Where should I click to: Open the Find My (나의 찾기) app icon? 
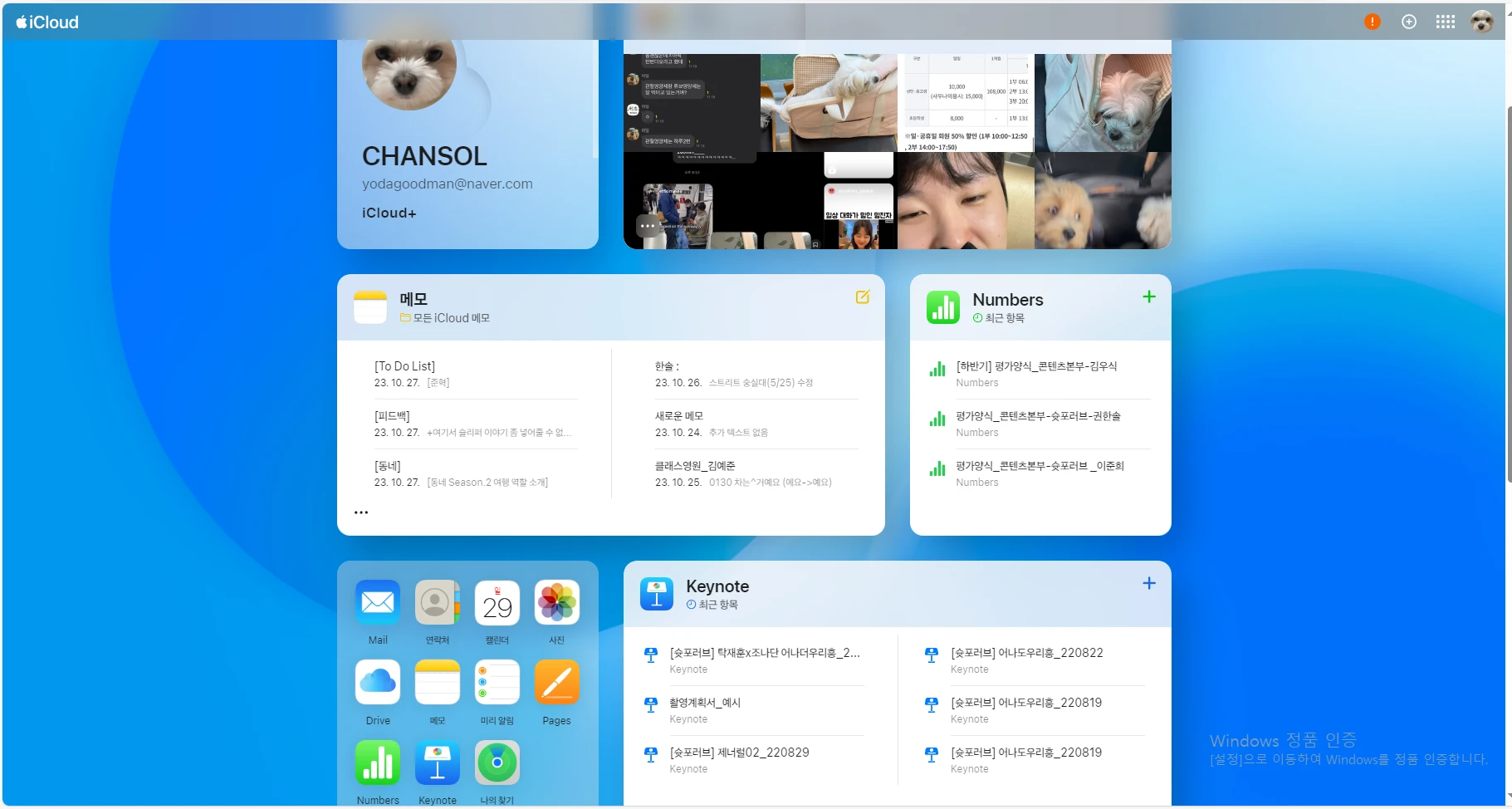coord(497,762)
